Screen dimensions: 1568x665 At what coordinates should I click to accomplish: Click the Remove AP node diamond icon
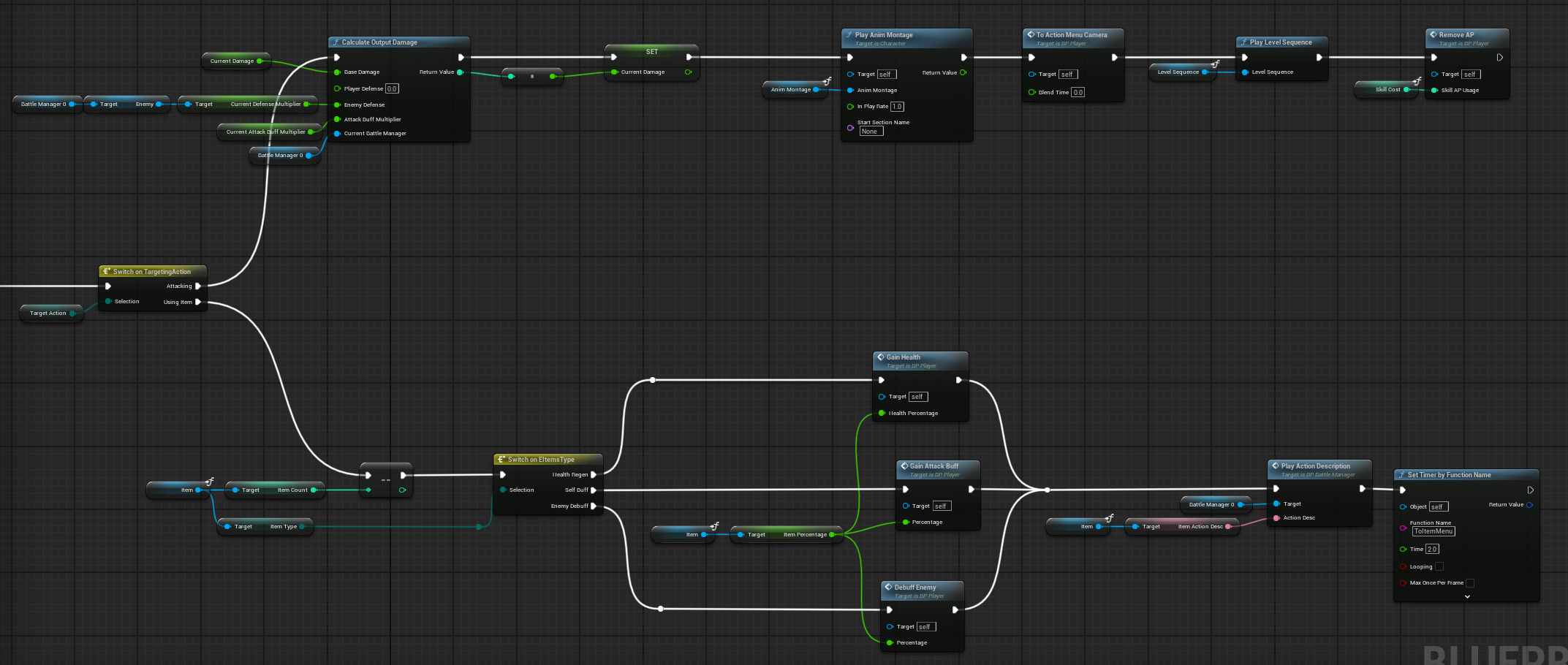(1433, 34)
